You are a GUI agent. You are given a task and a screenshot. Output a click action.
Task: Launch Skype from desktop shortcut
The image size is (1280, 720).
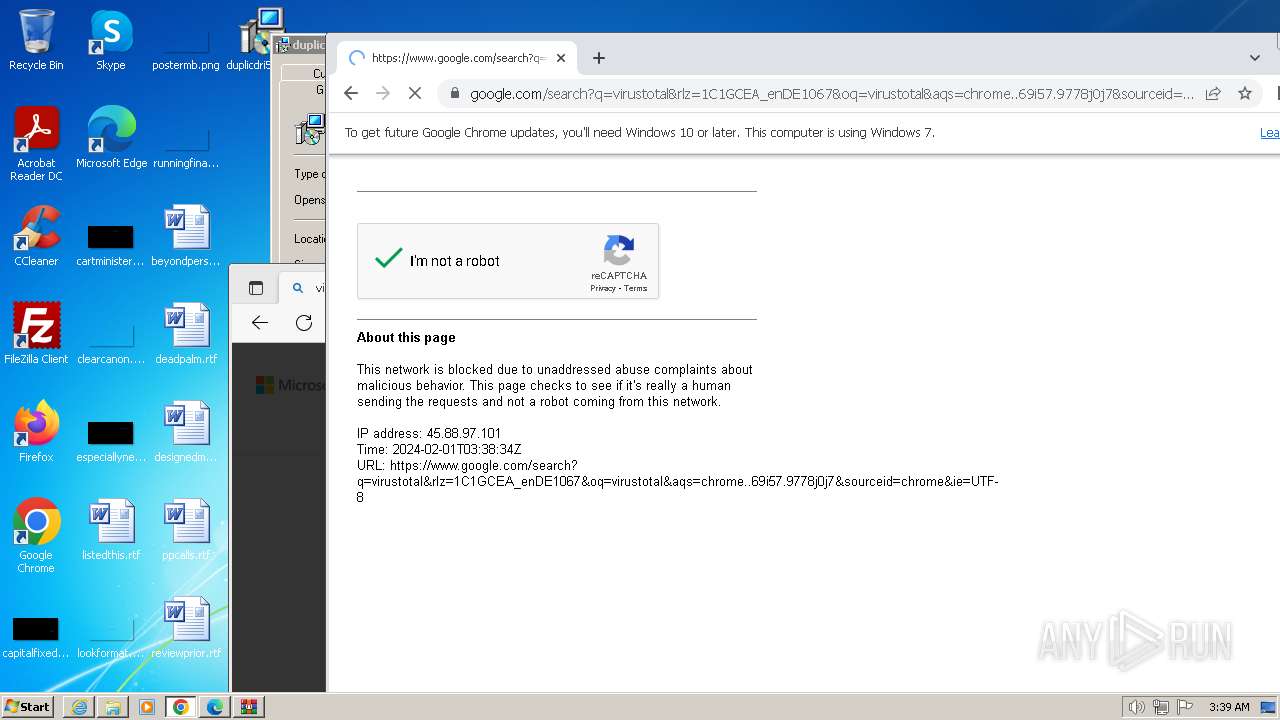(x=111, y=41)
